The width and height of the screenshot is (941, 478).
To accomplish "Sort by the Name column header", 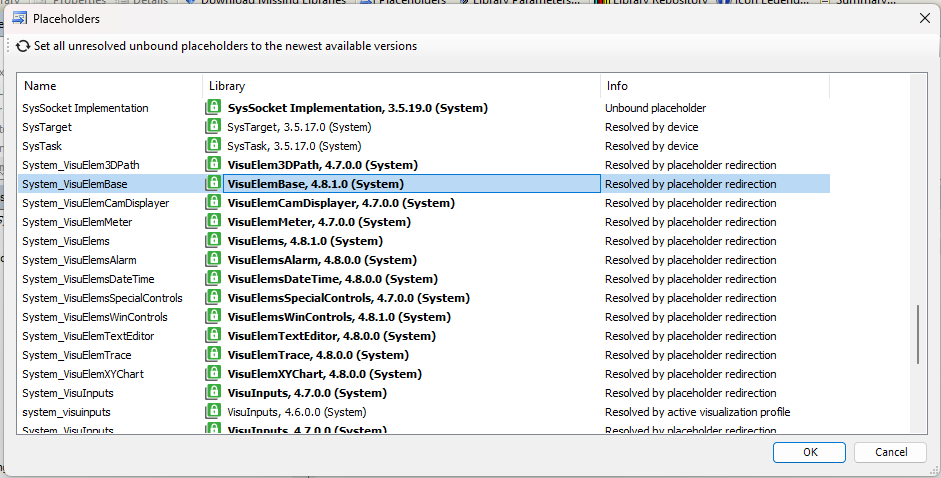I will click(x=110, y=86).
